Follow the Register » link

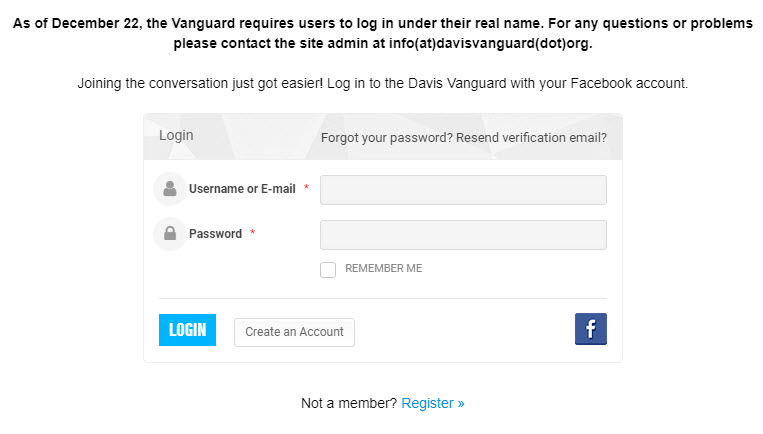tap(433, 403)
